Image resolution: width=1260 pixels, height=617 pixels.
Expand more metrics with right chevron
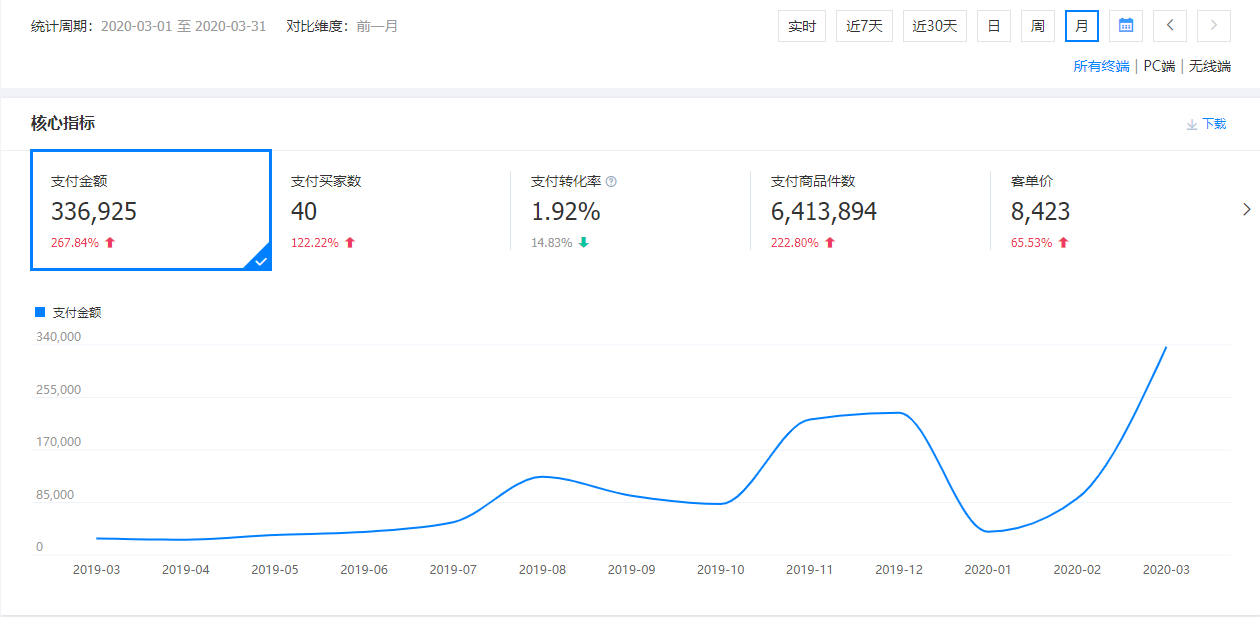1246,209
